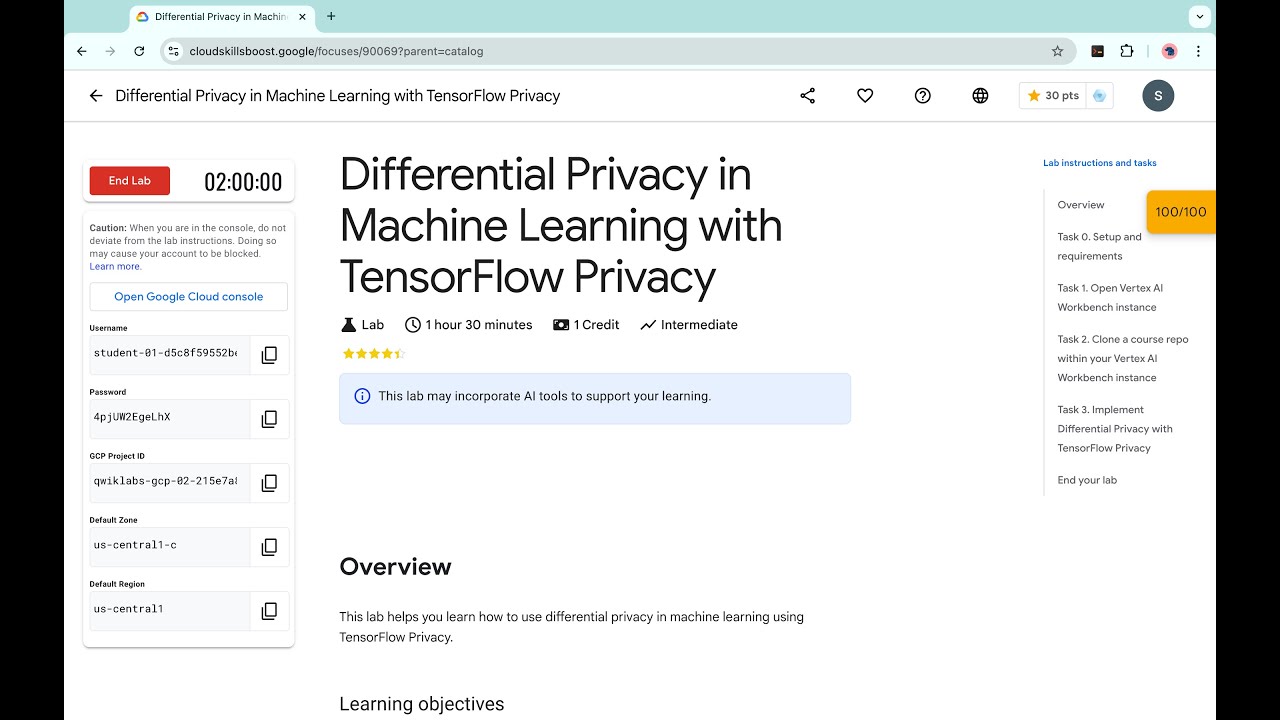This screenshot has height=720, width=1280.
Task: Go to Task 2. Clone a course repo
Action: coord(1123,358)
